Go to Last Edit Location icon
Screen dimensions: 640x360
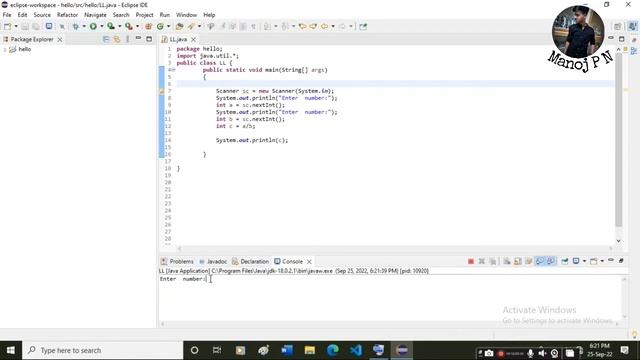(x=302, y=27)
